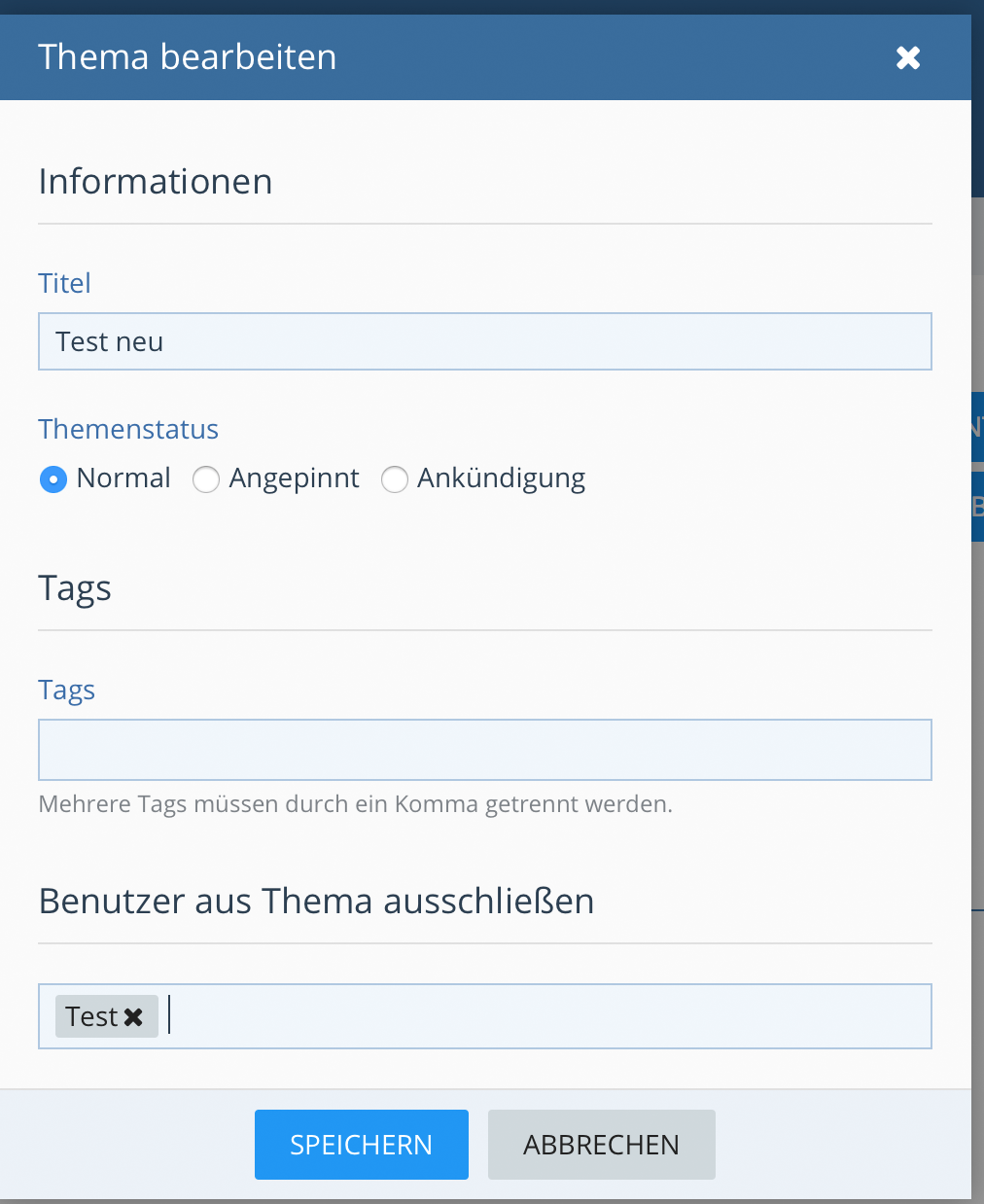Click the Thema bearbeiten dialog title
Image resolution: width=984 pixels, height=1204 pixels.
[188, 57]
